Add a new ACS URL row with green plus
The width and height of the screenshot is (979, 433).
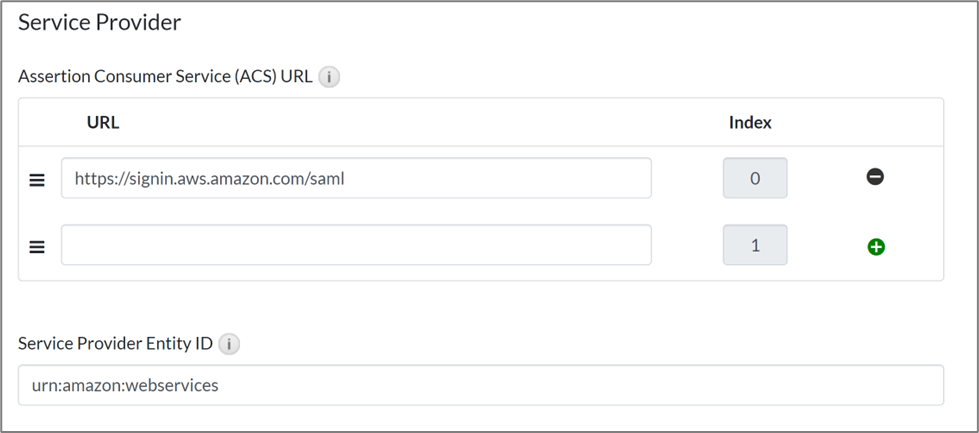876,246
